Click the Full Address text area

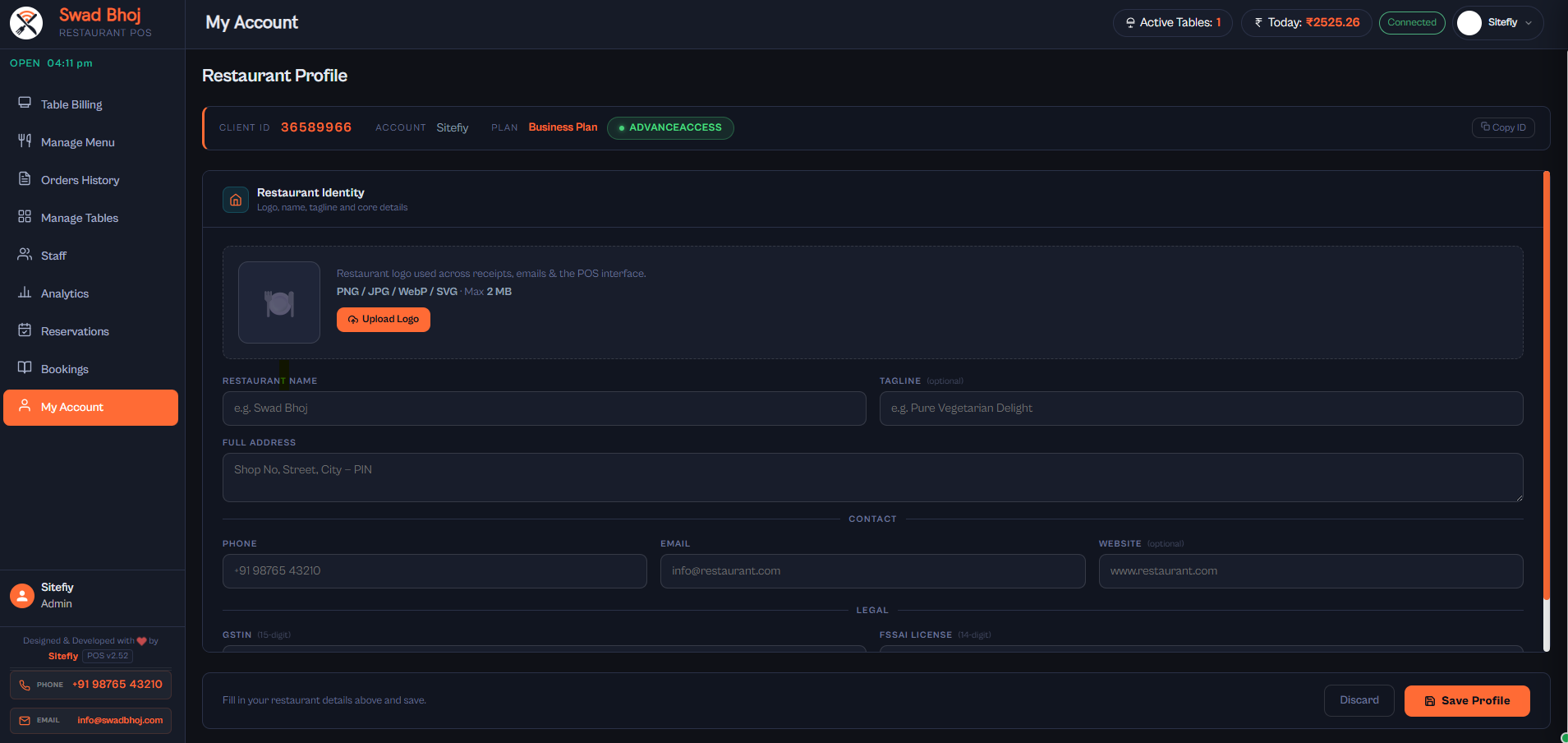point(872,478)
